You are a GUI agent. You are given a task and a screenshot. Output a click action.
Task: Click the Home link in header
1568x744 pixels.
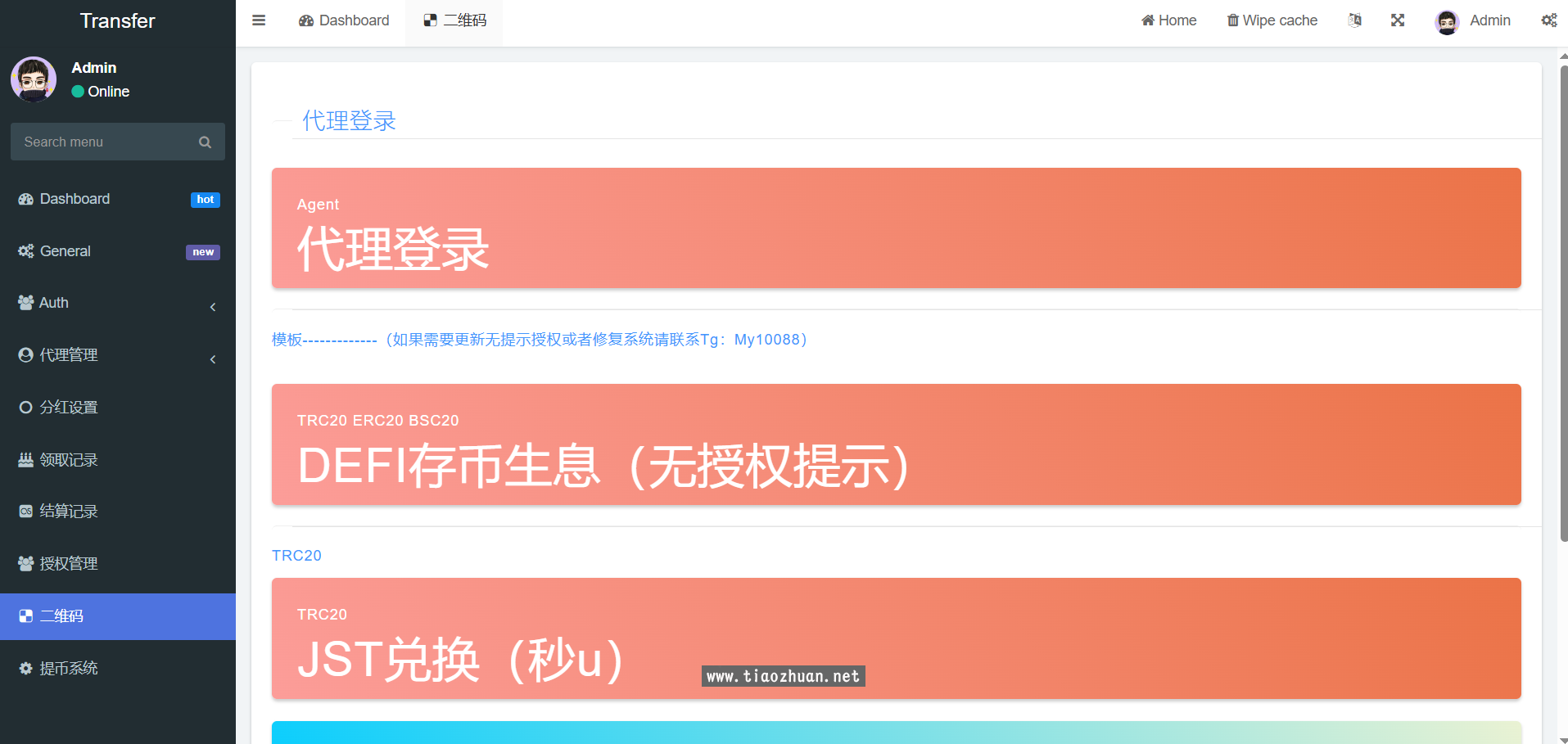coord(1169,20)
